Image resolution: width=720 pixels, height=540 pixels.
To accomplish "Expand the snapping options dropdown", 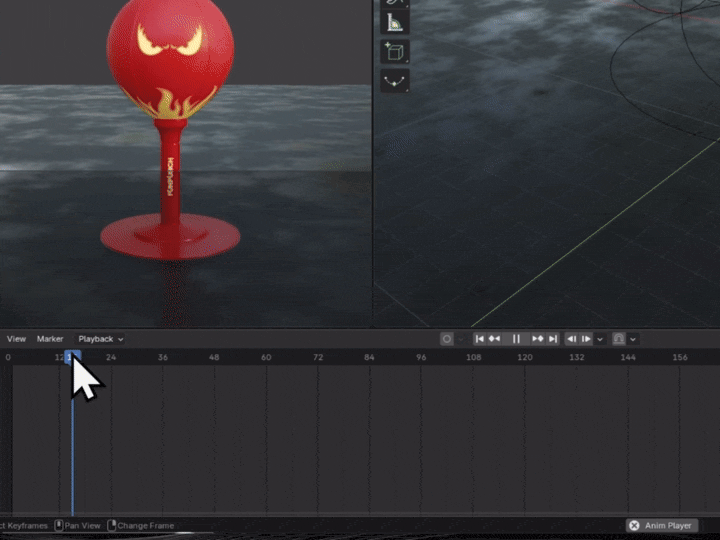I will (x=633, y=339).
